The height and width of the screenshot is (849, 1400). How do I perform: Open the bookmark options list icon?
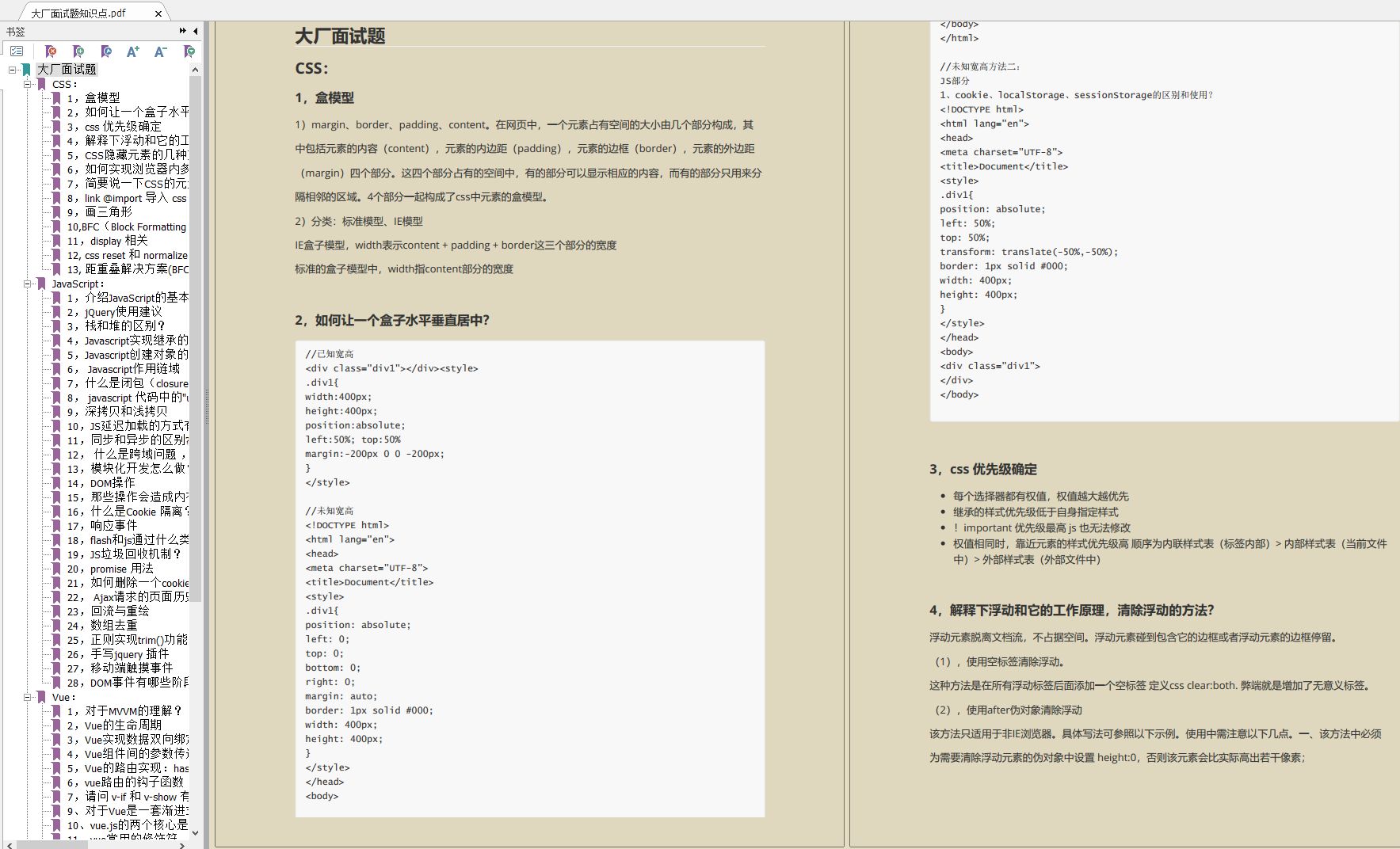coord(17,51)
